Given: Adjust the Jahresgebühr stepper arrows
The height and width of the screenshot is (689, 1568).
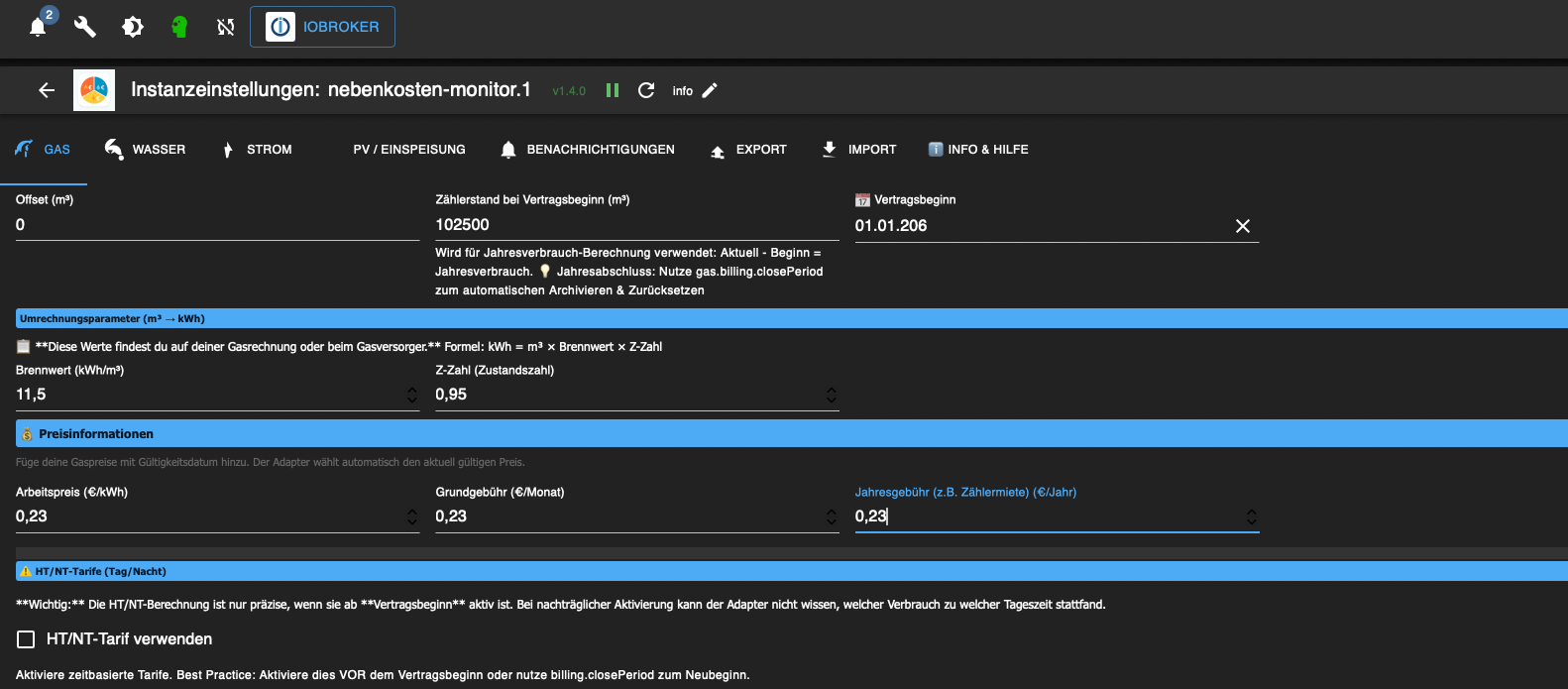Looking at the screenshot, I should (x=1251, y=517).
